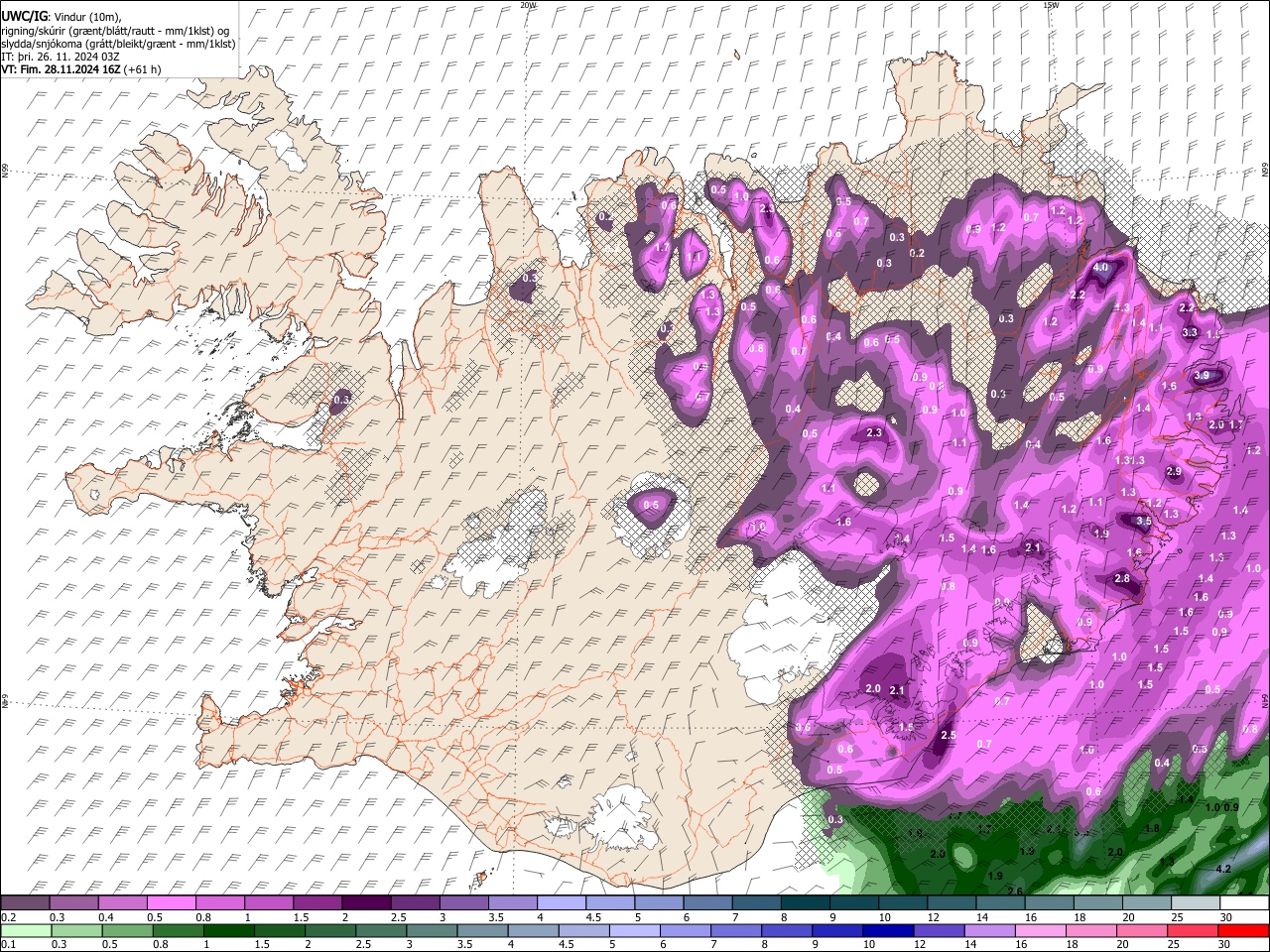Click 'rigning/skúrir' legend description line
The height and width of the screenshot is (952, 1270).
[x=116, y=31]
